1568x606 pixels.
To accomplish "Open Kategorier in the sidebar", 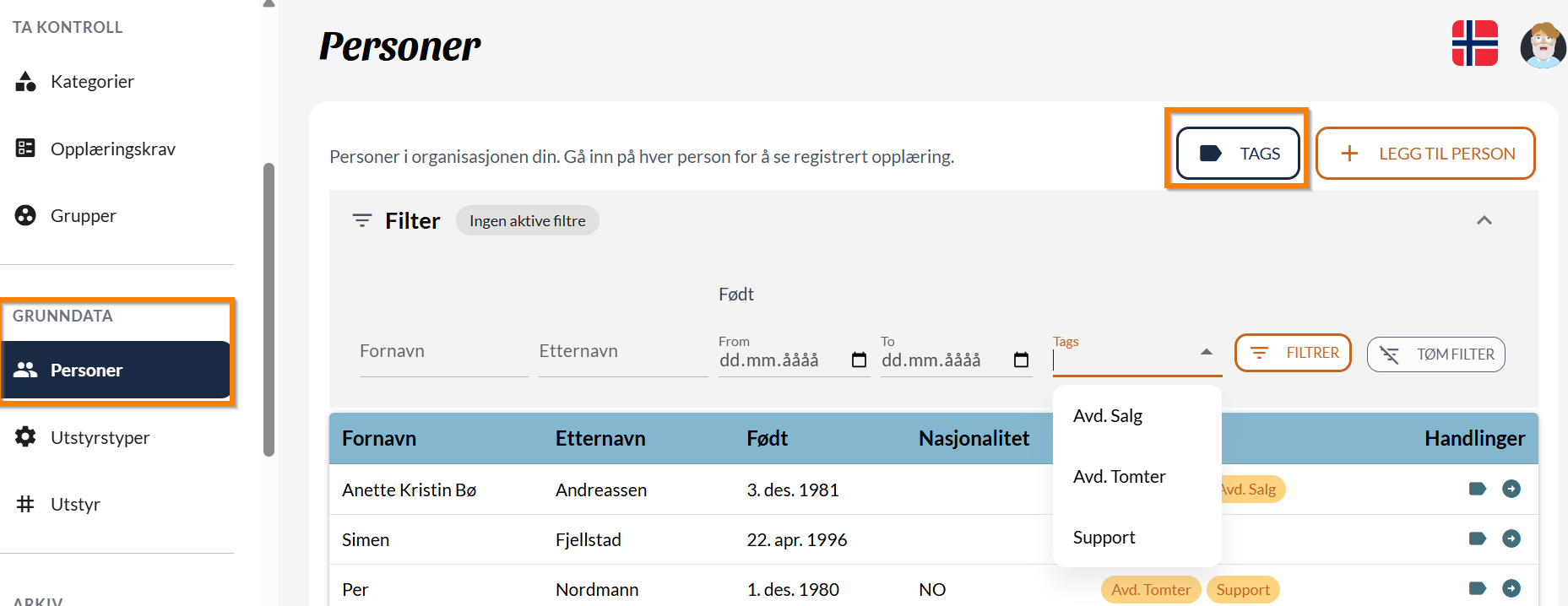I will [x=92, y=82].
